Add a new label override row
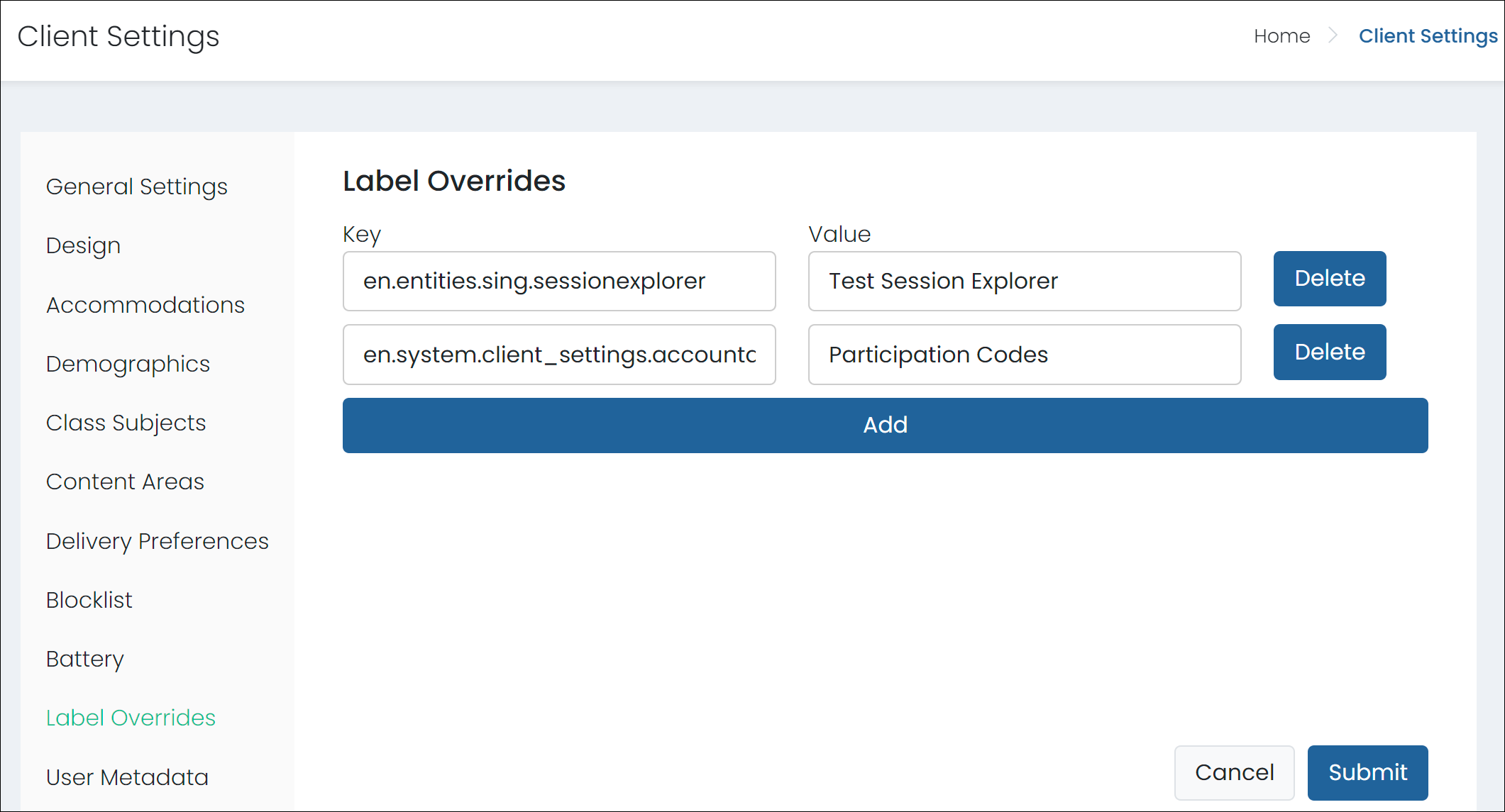This screenshot has height=812, width=1505. coord(884,425)
